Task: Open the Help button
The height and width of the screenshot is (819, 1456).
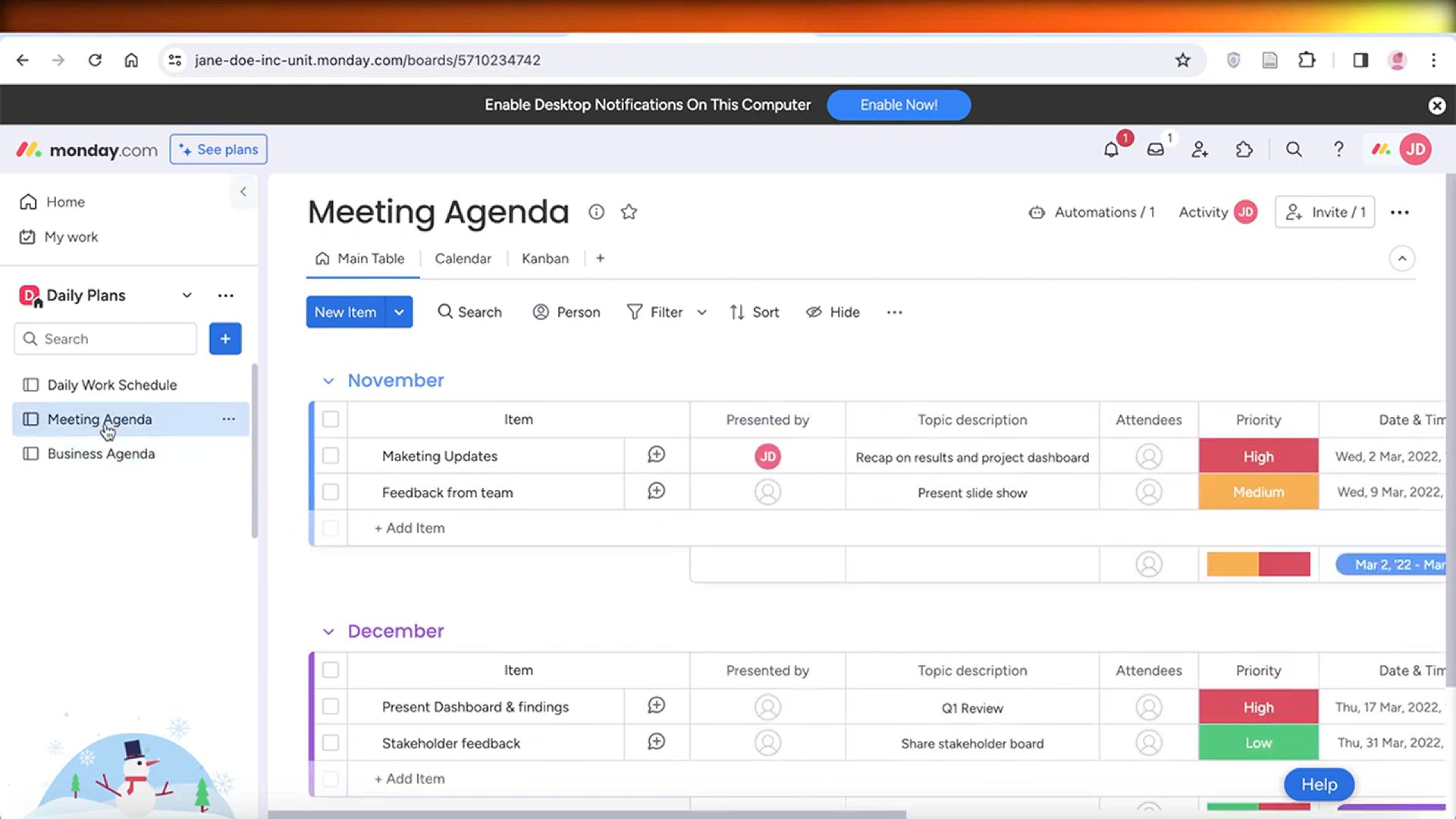Action: point(1319,785)
